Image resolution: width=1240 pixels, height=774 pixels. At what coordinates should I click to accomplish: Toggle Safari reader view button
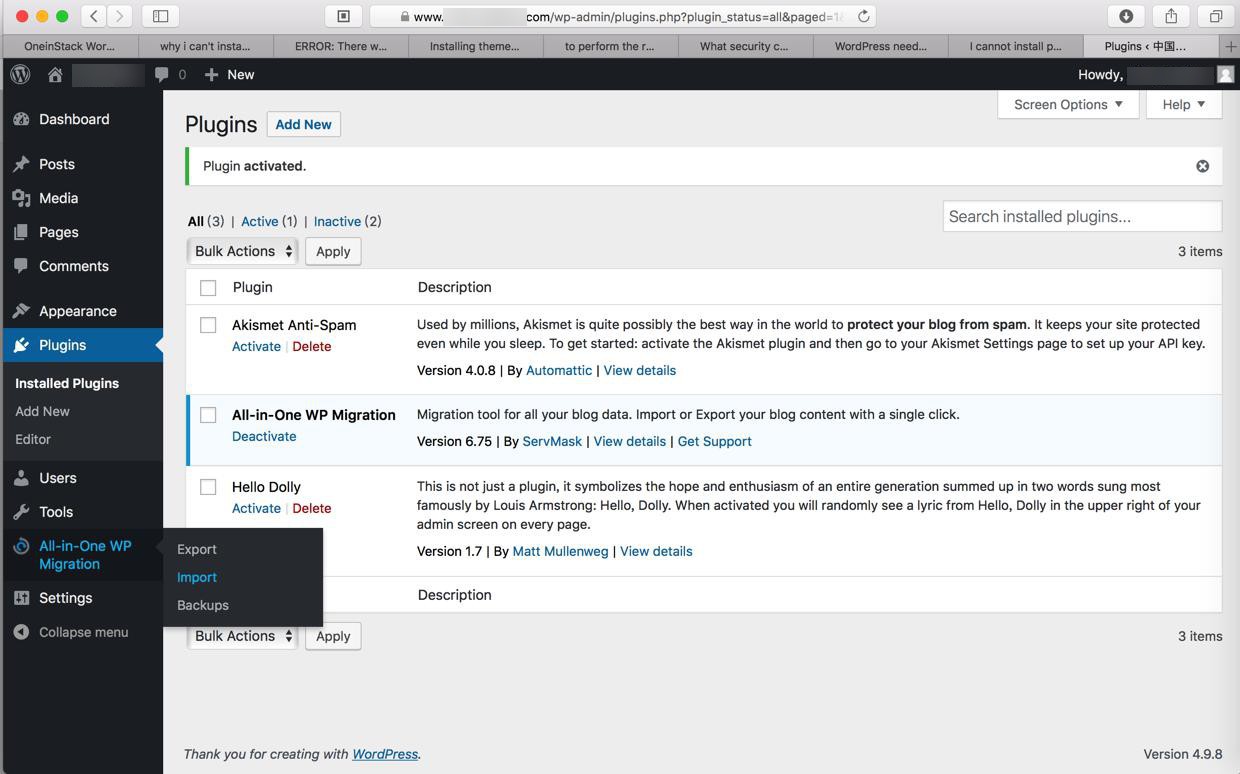(x=343, y=16)
